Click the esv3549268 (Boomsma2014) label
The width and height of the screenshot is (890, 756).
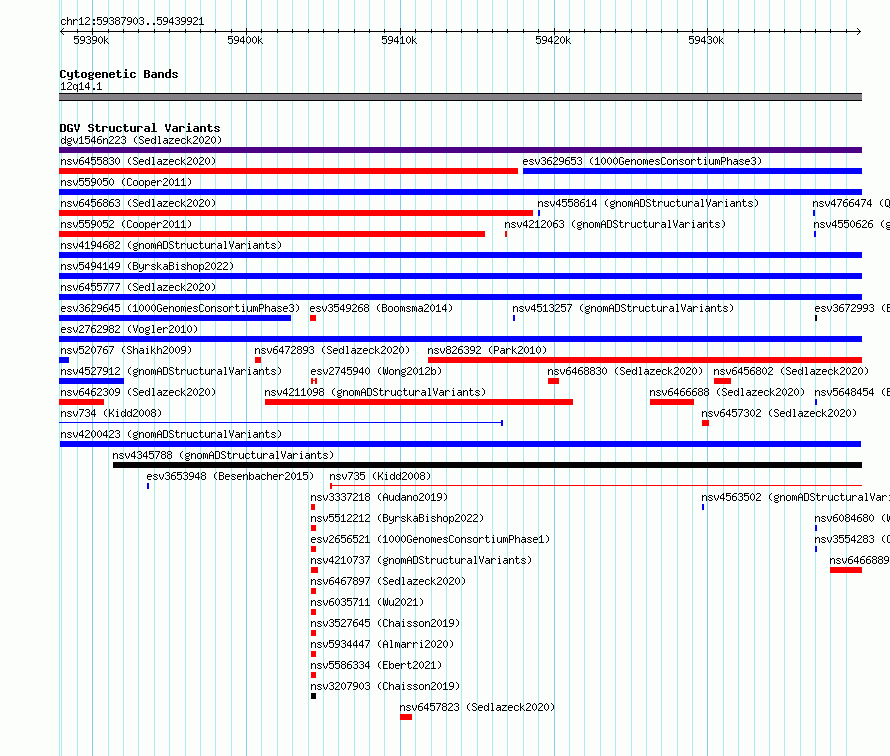click(381, 308)
